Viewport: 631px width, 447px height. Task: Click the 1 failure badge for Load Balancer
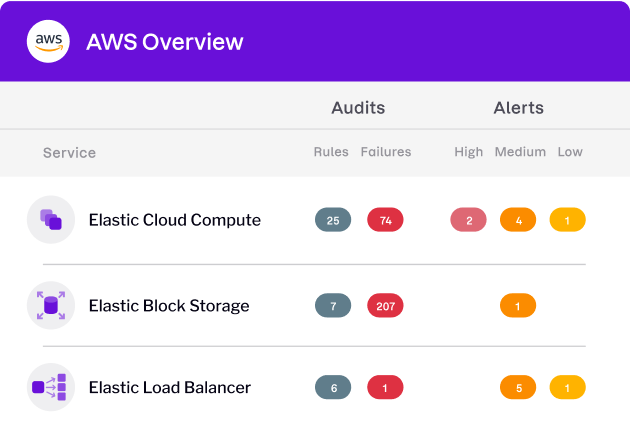(385, 387)
